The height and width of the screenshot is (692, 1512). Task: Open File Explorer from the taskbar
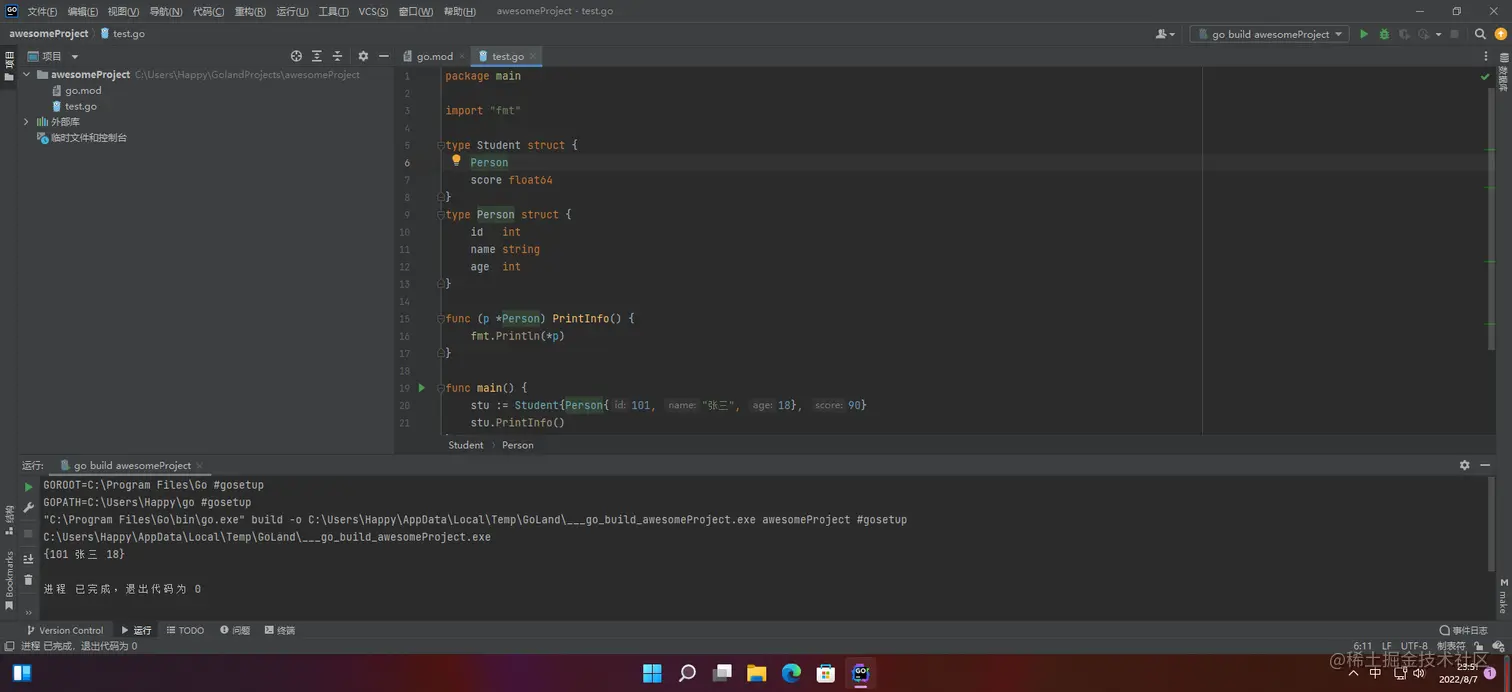(756, 673)
